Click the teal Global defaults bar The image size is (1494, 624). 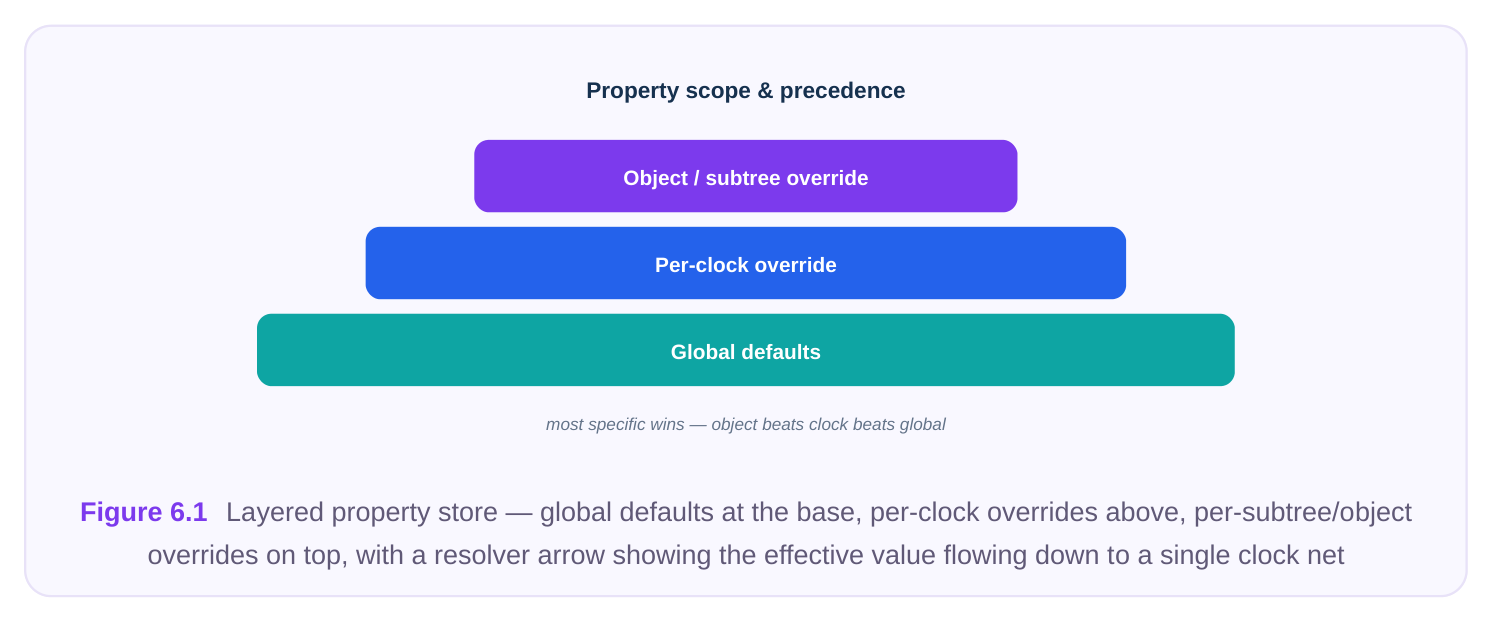(745, 350)
